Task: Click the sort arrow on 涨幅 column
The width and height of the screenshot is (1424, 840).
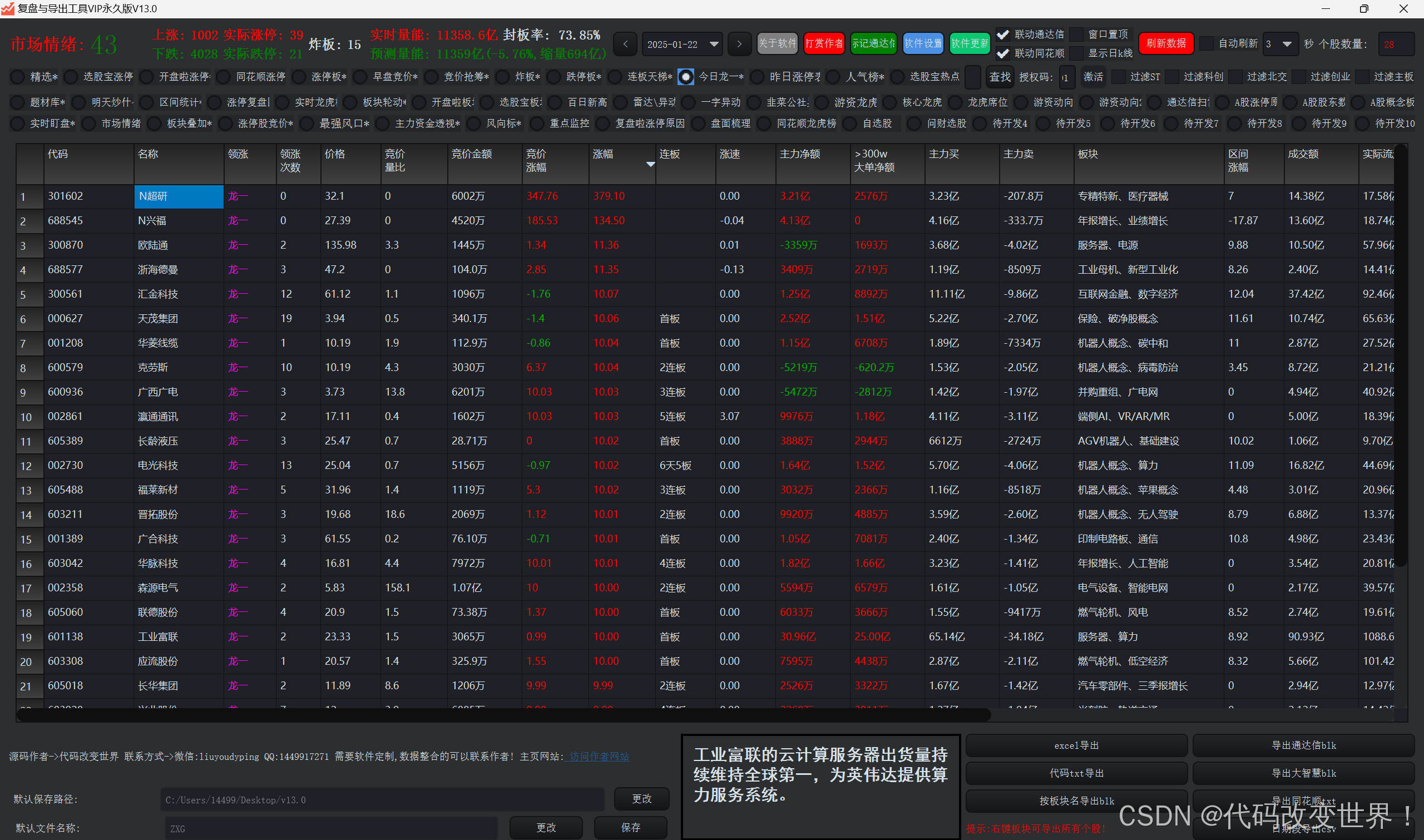Action: pyautogui.click(x=650, y=164)
